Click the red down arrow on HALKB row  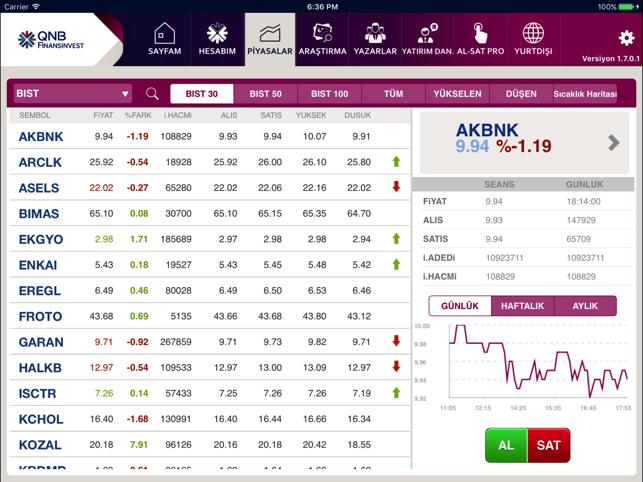(396, 366)
